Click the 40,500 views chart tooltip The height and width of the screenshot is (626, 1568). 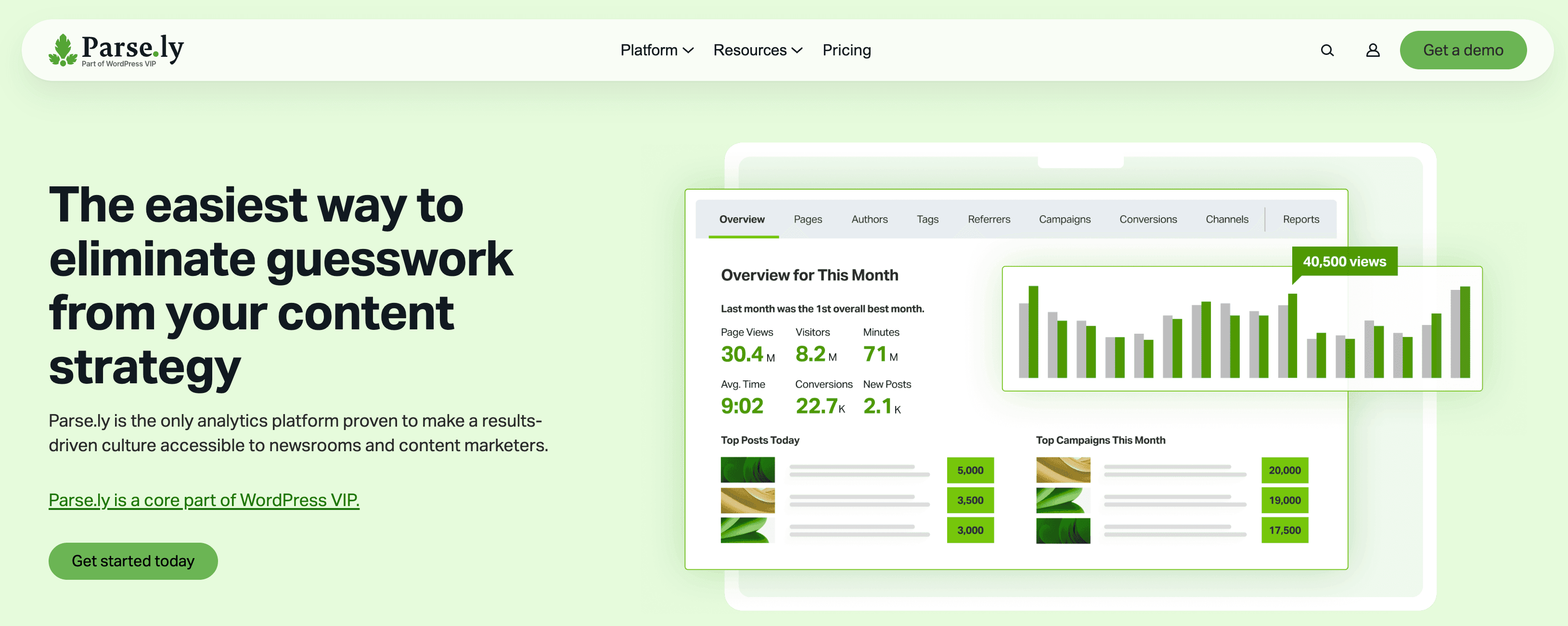[1344, 261]
